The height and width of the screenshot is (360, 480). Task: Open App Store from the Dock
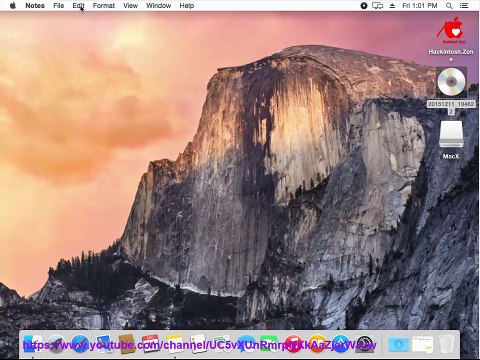341,344
